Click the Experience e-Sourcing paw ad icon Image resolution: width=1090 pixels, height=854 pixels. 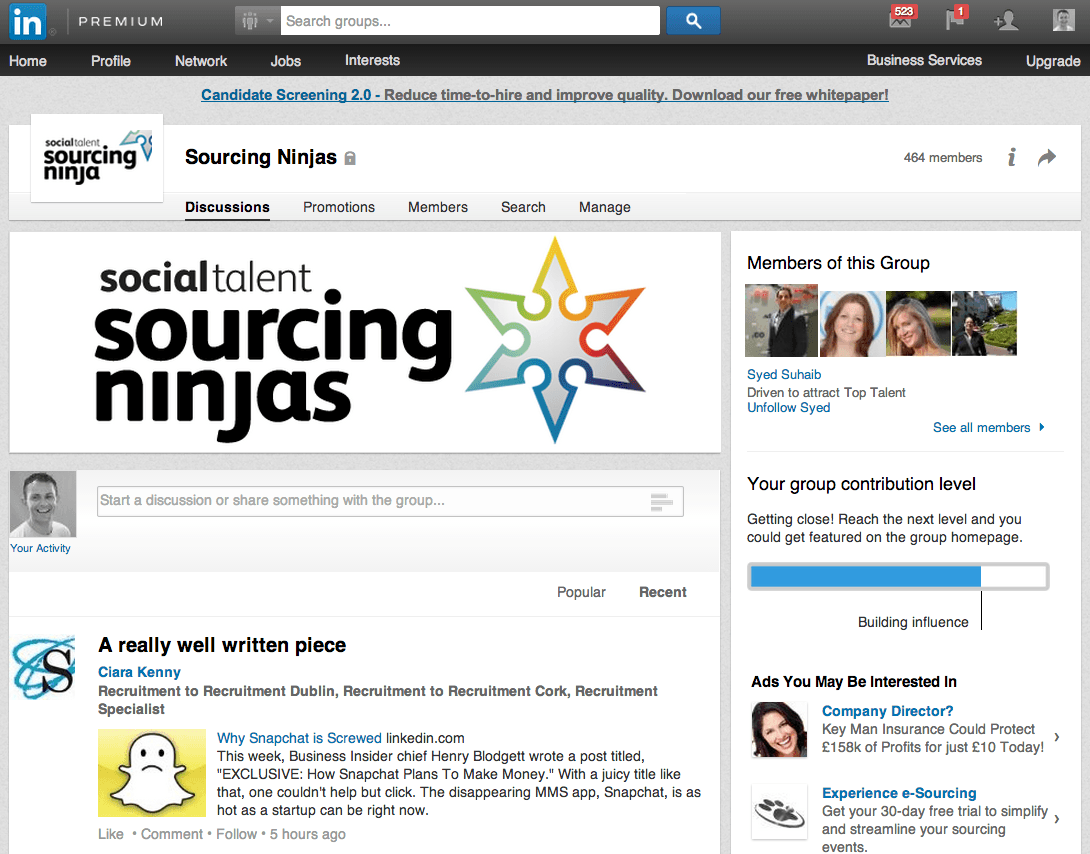coord(780,812)
